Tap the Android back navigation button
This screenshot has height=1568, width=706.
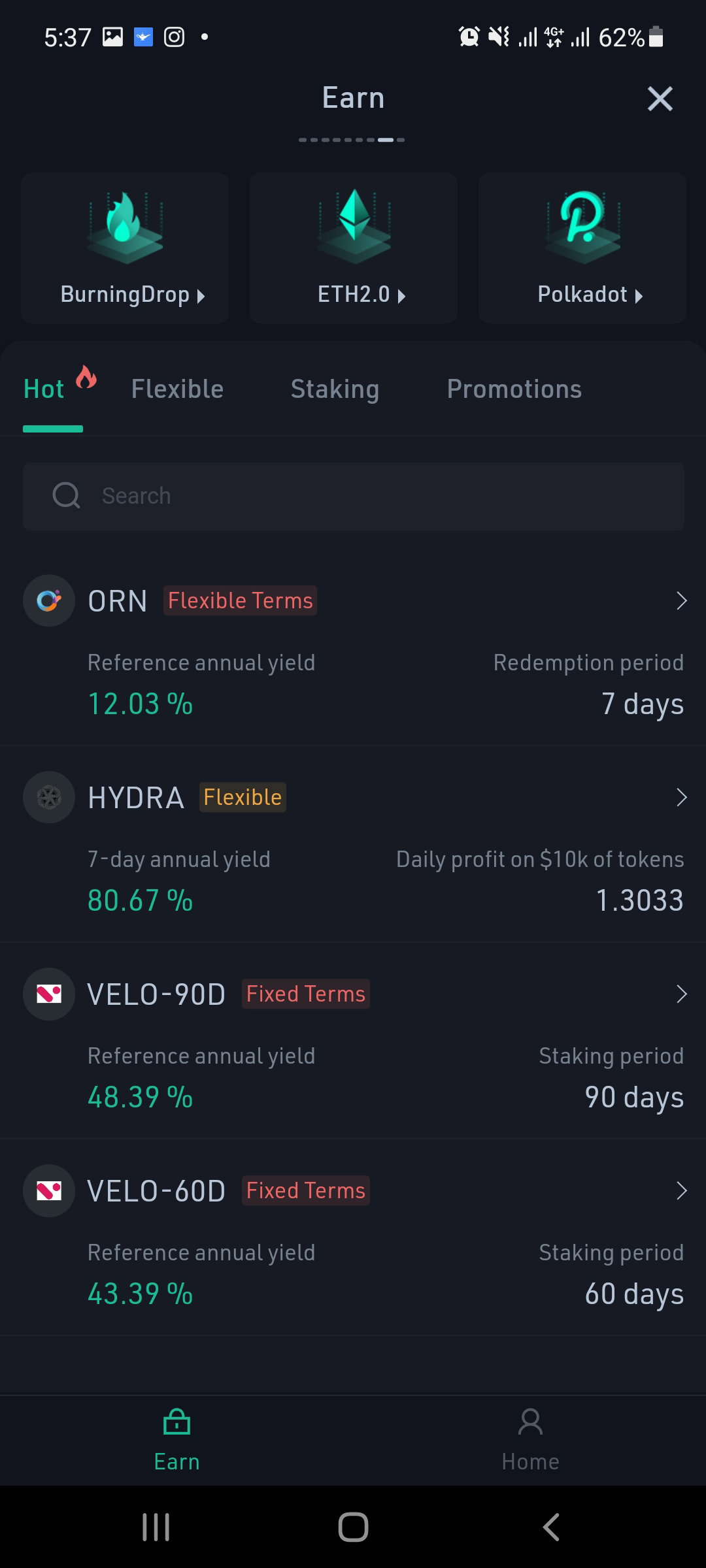click(551, 1527)
